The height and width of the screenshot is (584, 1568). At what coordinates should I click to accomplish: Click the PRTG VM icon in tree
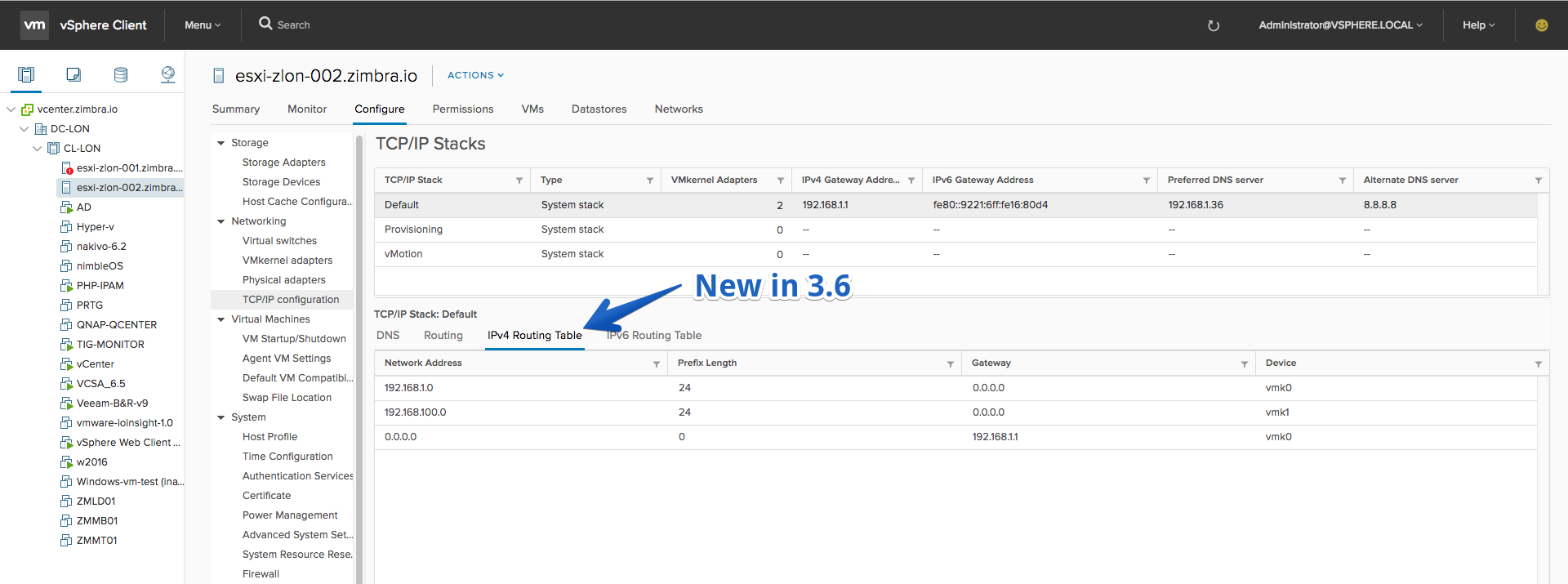point(66,305)
